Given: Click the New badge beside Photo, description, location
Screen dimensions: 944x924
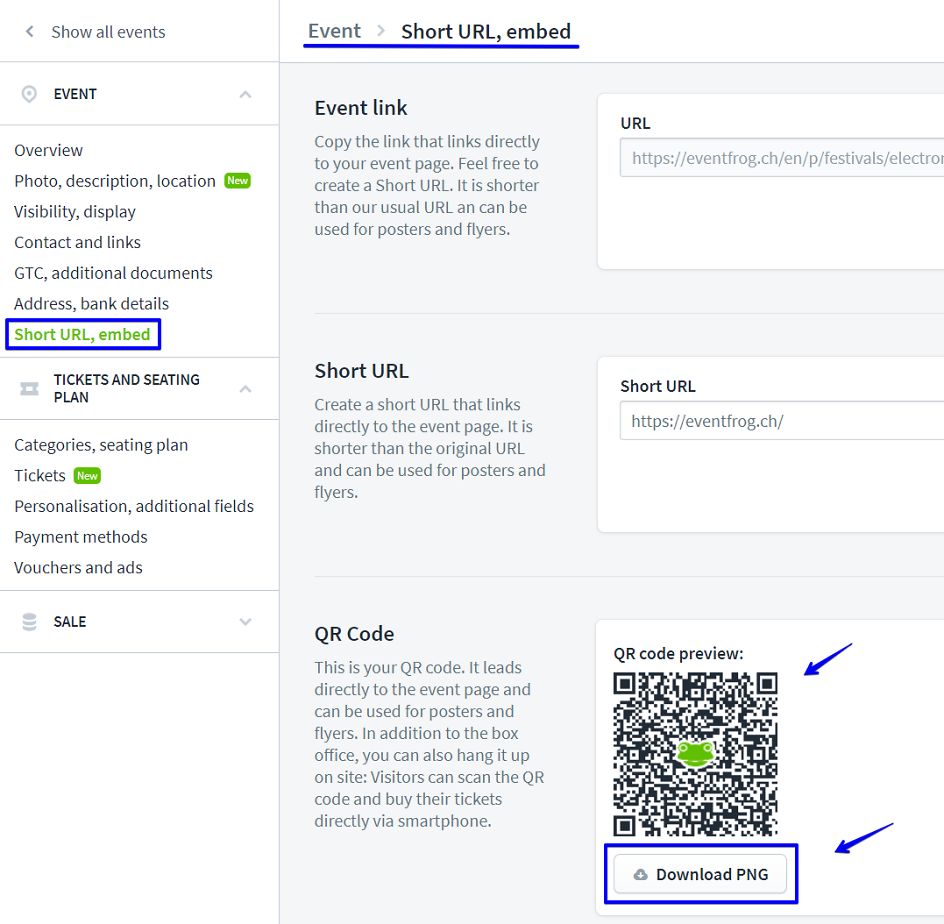Looking at the screenshot, I should click(237, 181).
